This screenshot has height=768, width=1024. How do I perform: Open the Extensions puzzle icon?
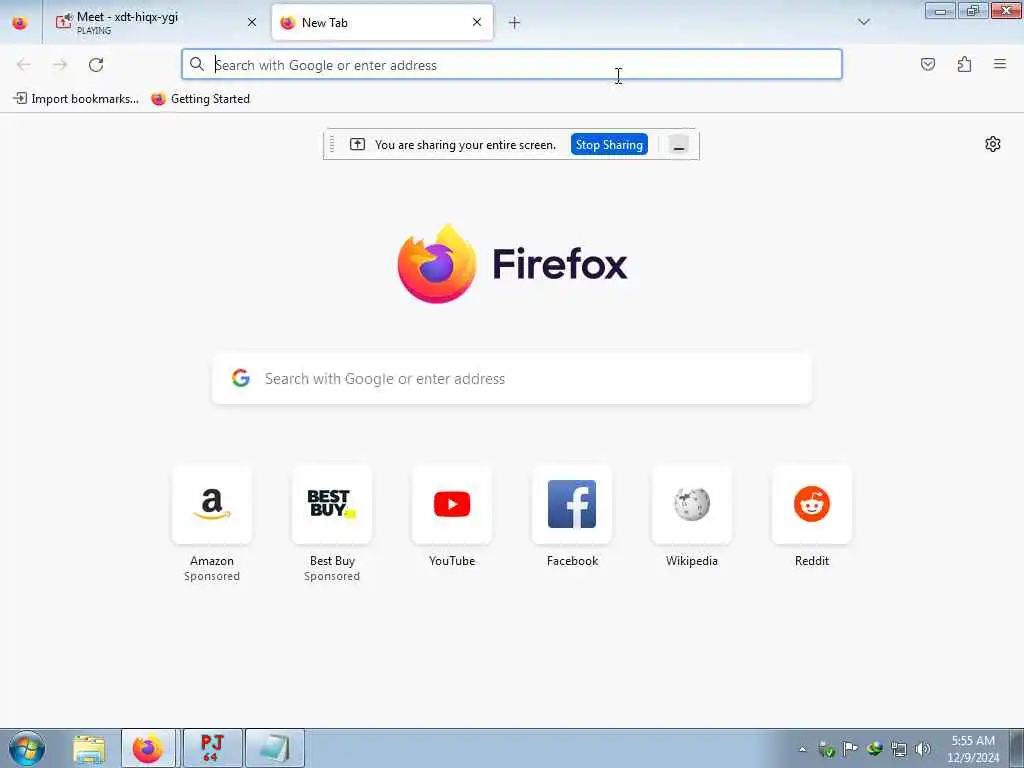pos(964,64)
